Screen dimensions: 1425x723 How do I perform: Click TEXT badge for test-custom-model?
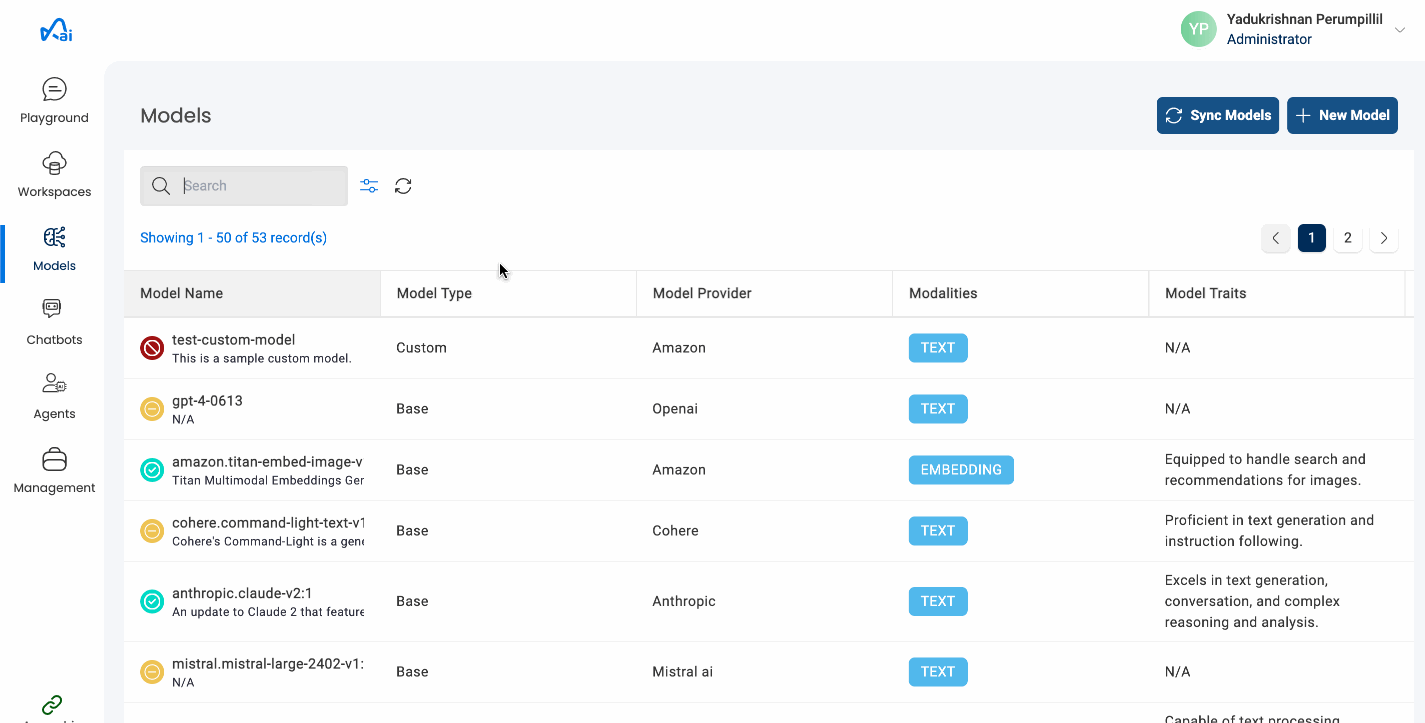click(938, 348)
